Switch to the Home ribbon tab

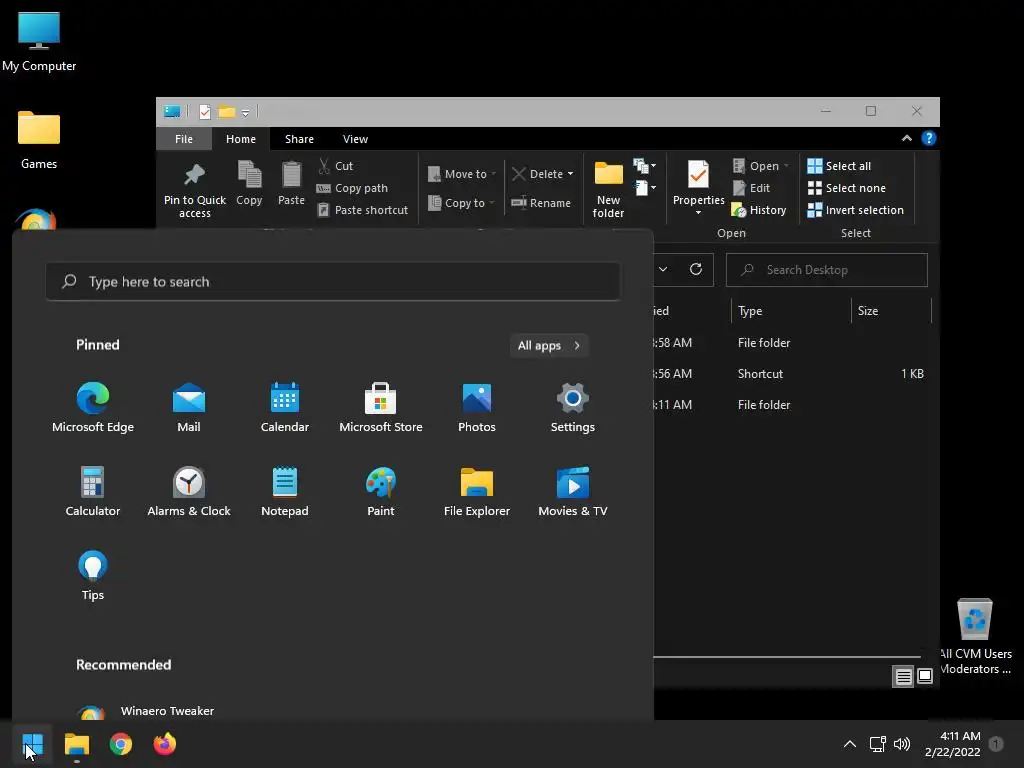pyautogui.click(x=241, y=139)
